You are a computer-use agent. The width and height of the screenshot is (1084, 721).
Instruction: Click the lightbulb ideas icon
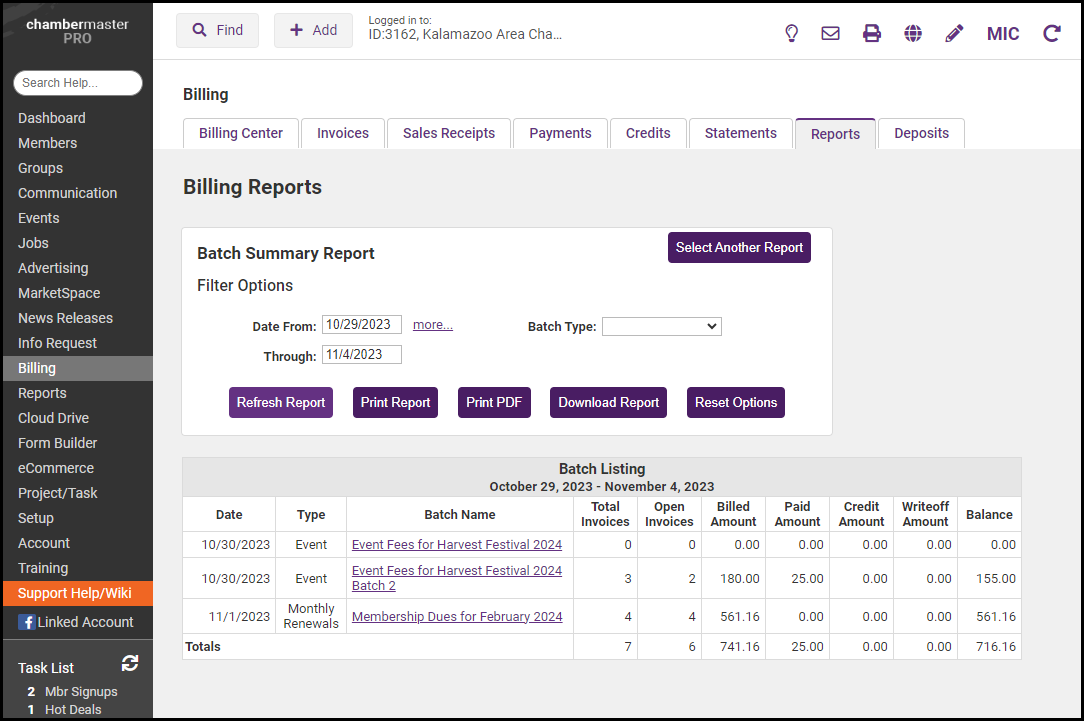[x=791, y=33]
